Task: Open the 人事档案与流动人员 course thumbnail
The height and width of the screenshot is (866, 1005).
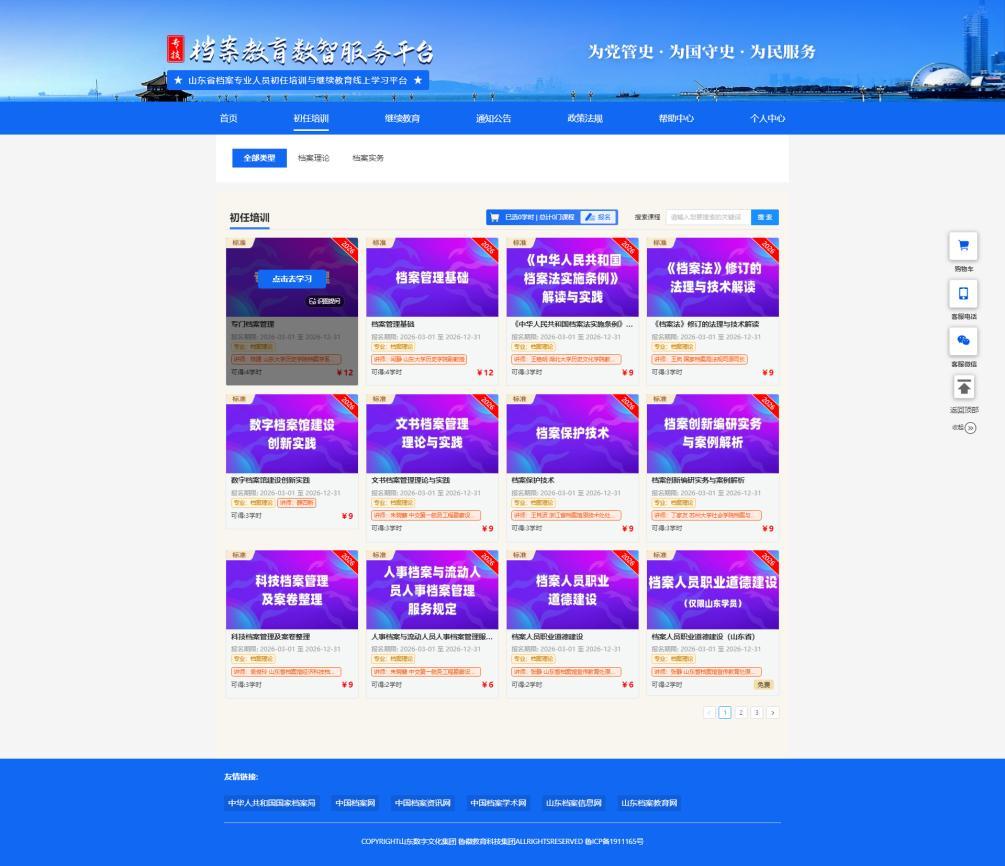Action: [432, 590]
